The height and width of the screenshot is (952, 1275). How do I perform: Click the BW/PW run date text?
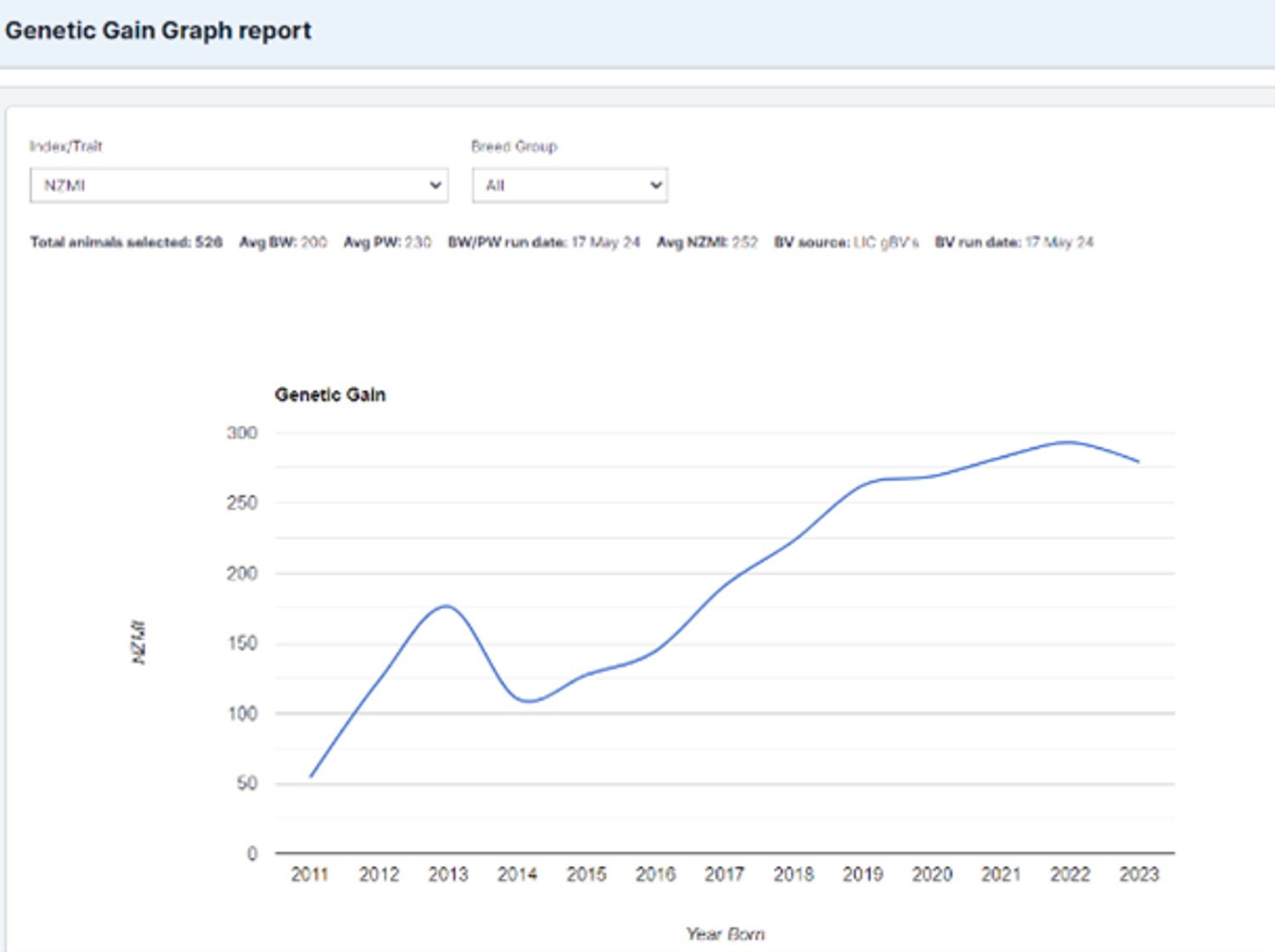click(x=543, y=242)
